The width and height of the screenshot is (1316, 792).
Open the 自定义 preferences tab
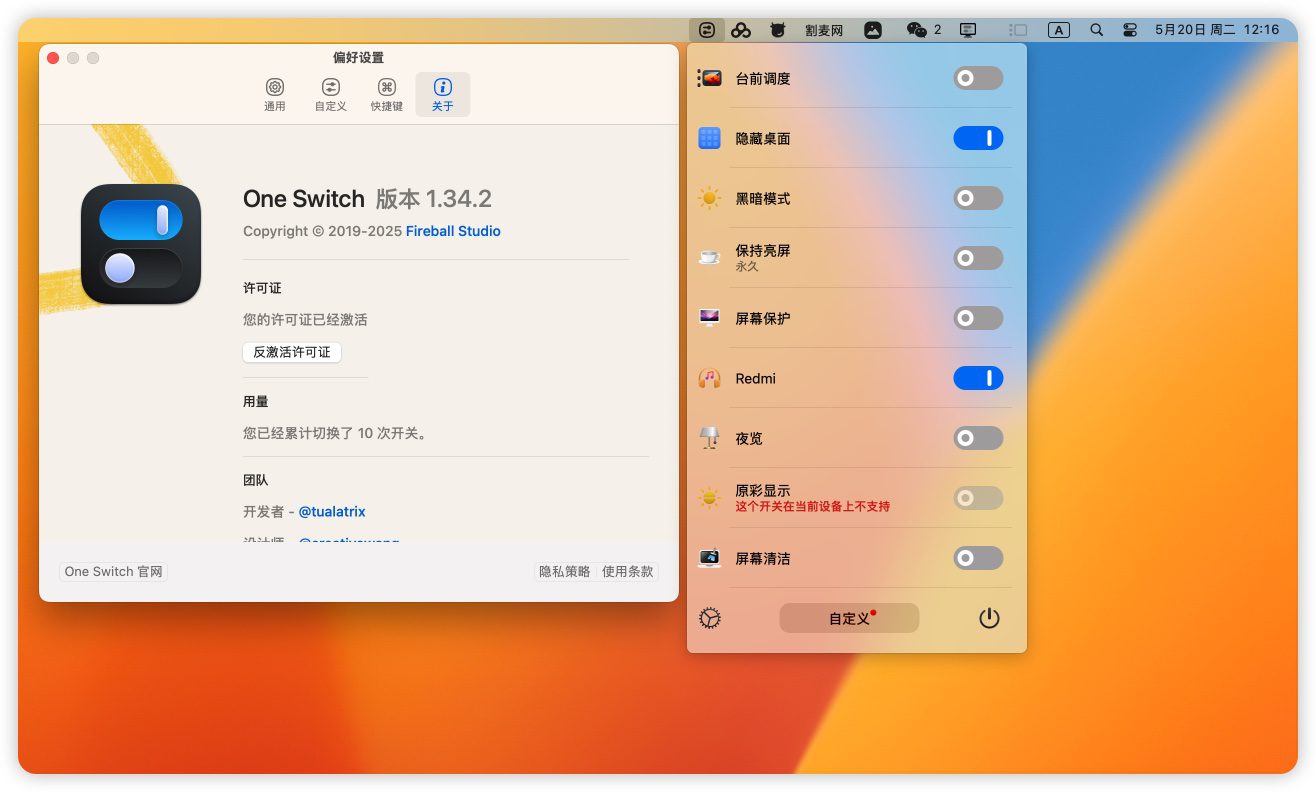click(331, 94)
